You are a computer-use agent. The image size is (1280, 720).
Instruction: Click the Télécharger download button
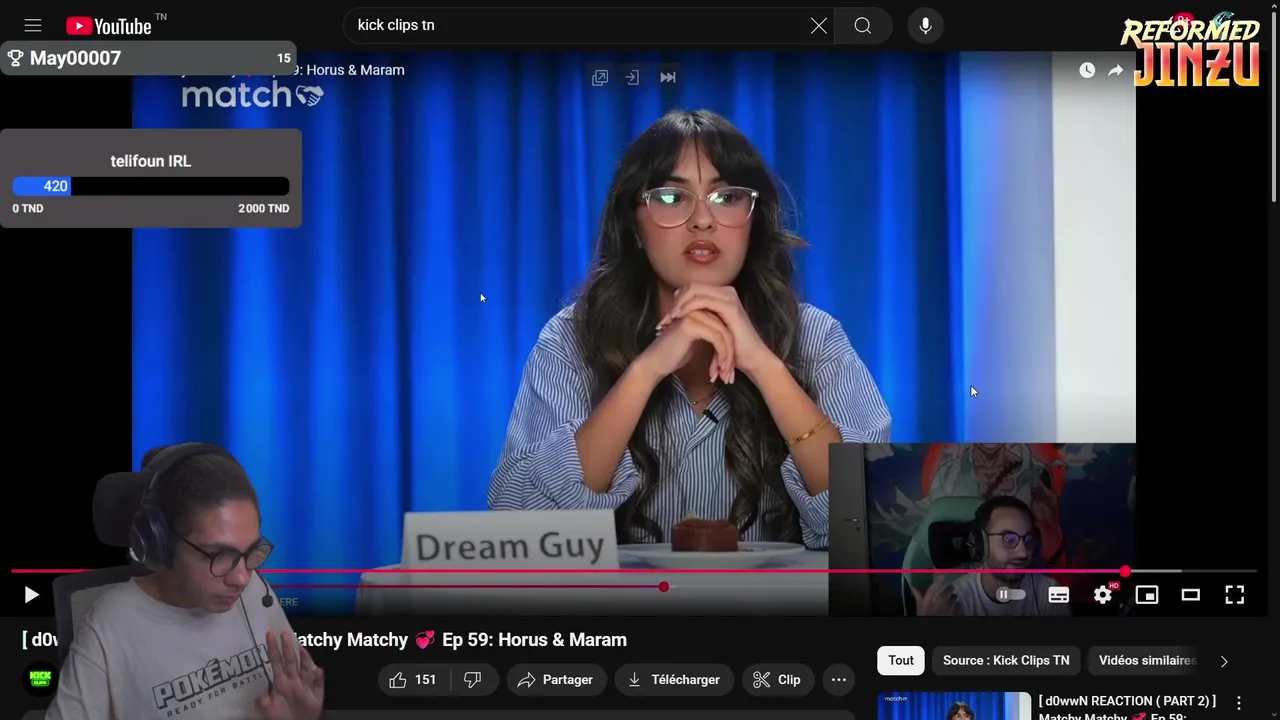coord(674,680)
